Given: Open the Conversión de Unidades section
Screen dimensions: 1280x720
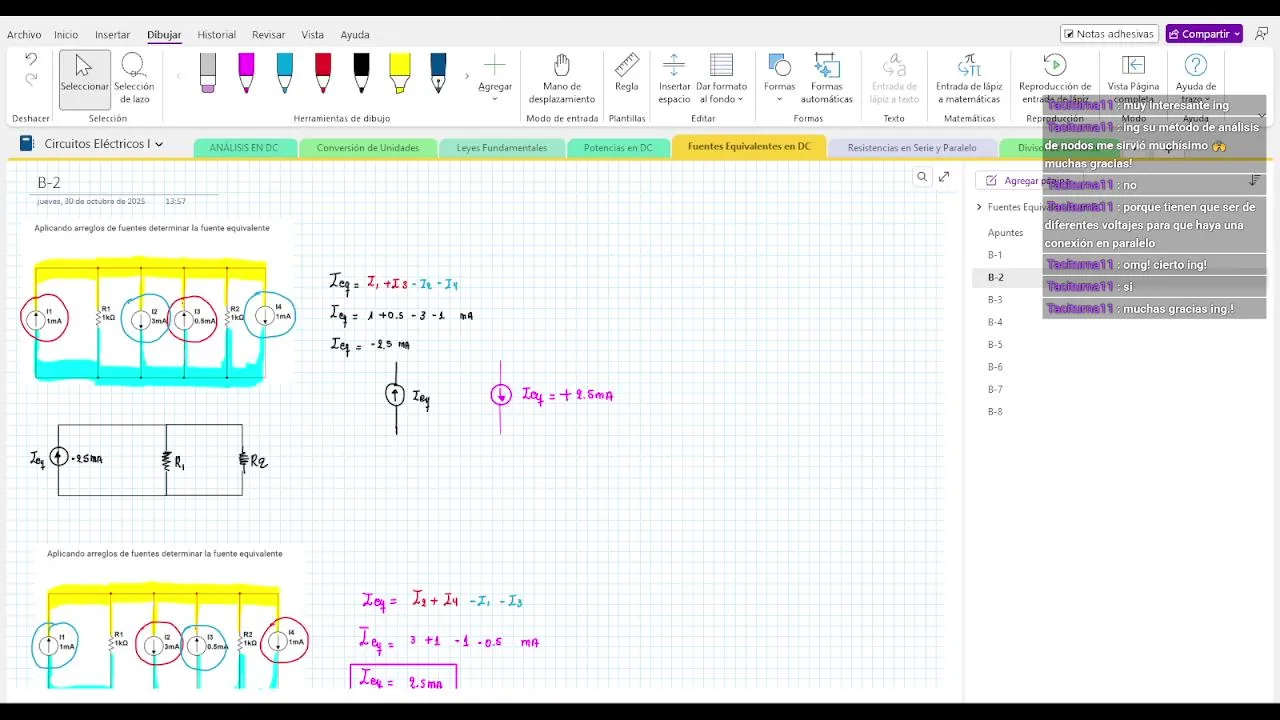Looking at the screenshot, I should point(368,148).
